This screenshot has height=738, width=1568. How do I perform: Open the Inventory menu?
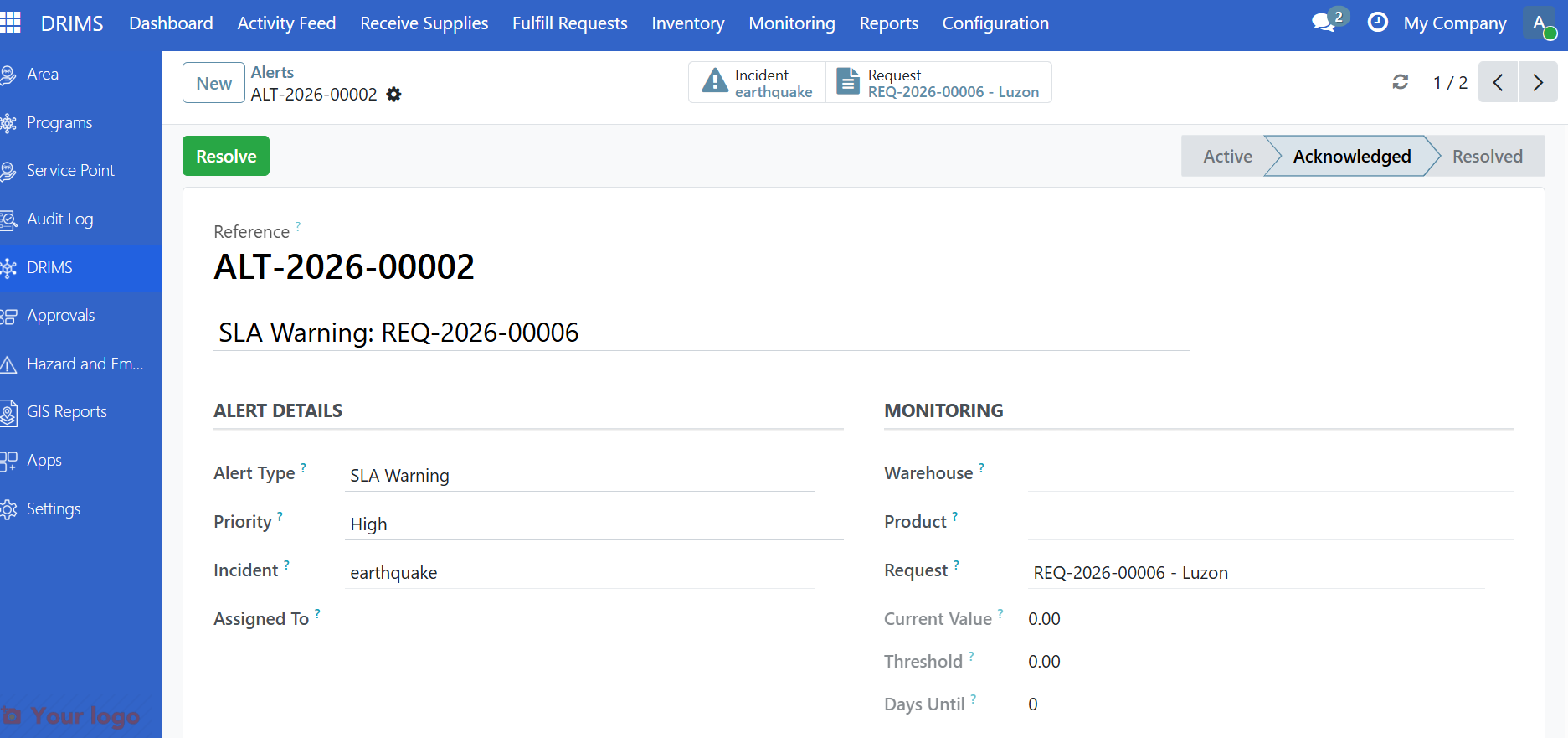click(x=688, y=23)
